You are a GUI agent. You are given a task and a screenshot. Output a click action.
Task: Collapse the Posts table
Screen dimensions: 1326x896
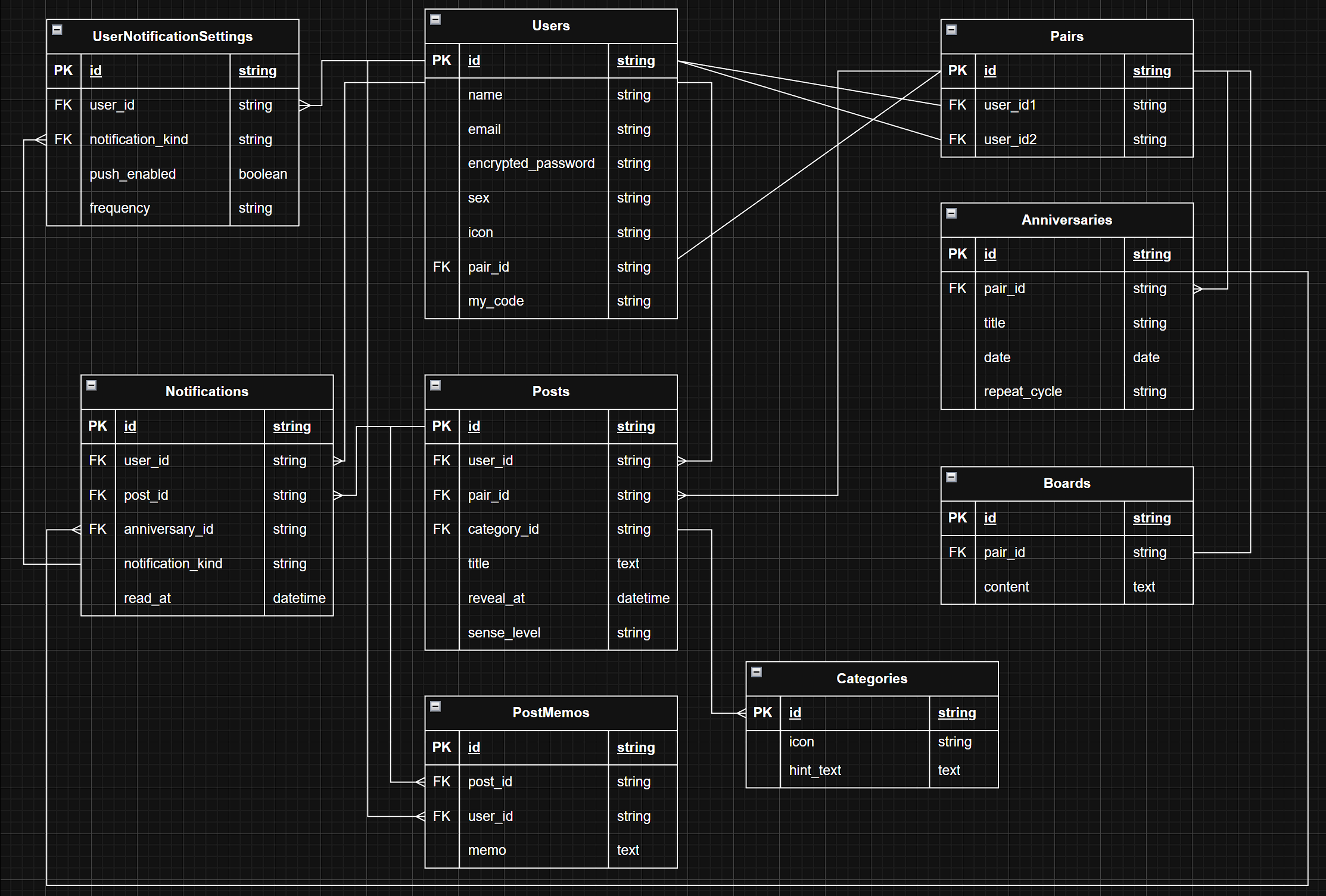pos(435,385)
